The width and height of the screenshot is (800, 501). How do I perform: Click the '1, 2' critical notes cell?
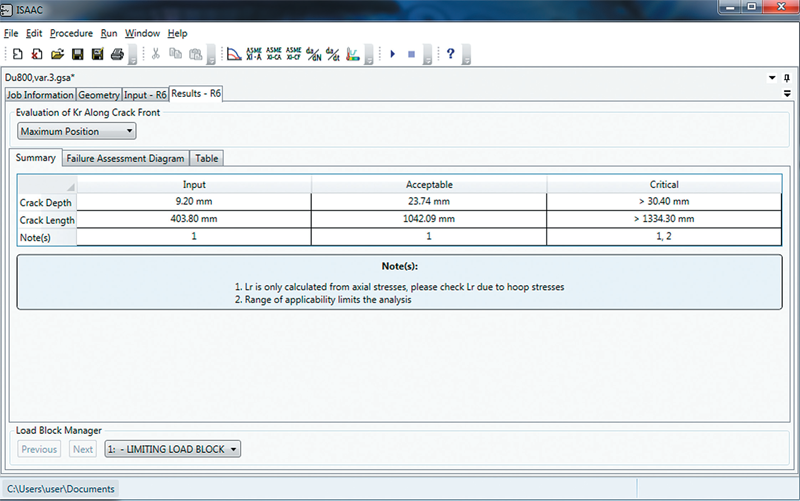click(664, 236)
